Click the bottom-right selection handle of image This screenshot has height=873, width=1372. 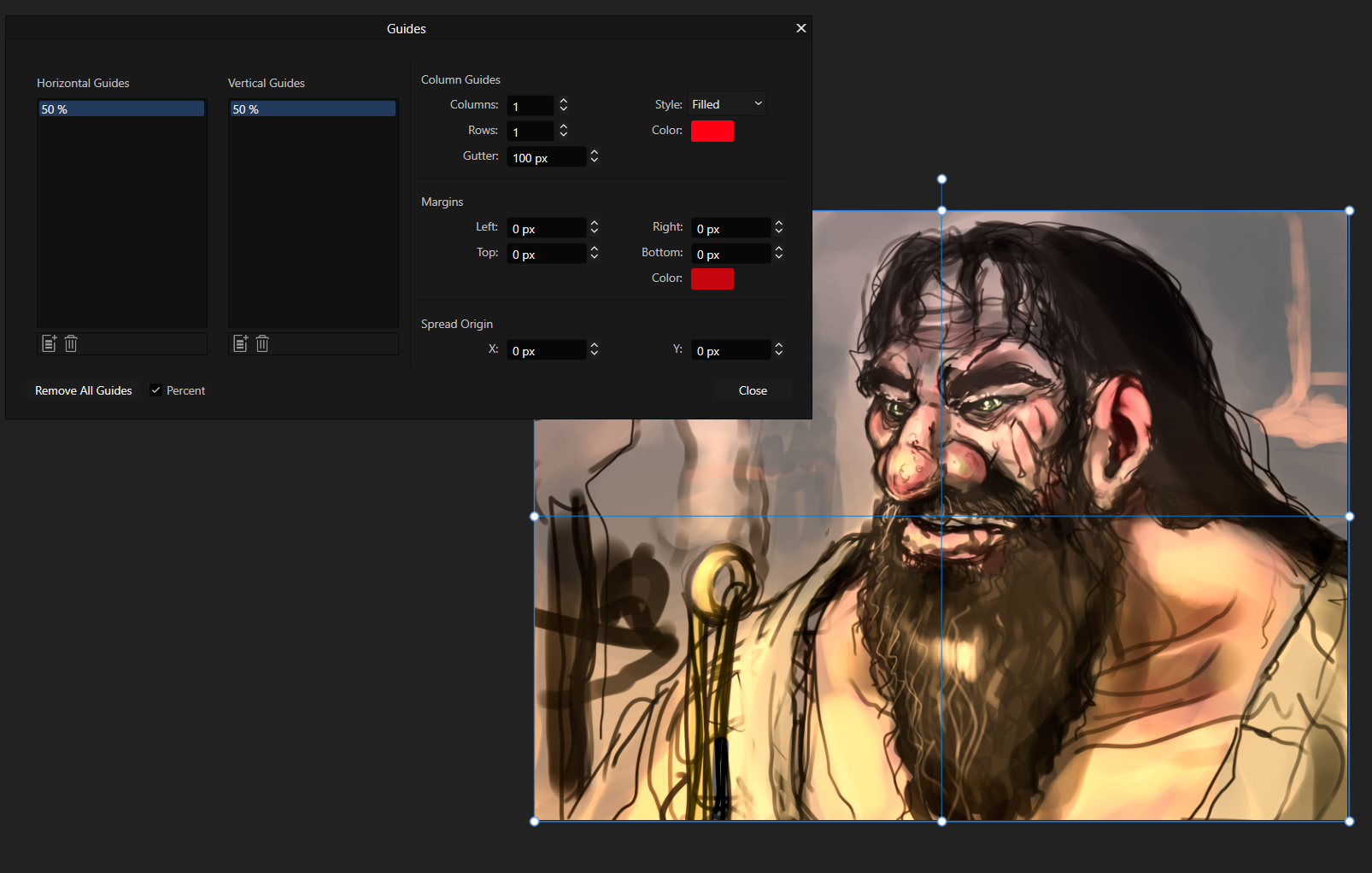(1350, 822)
